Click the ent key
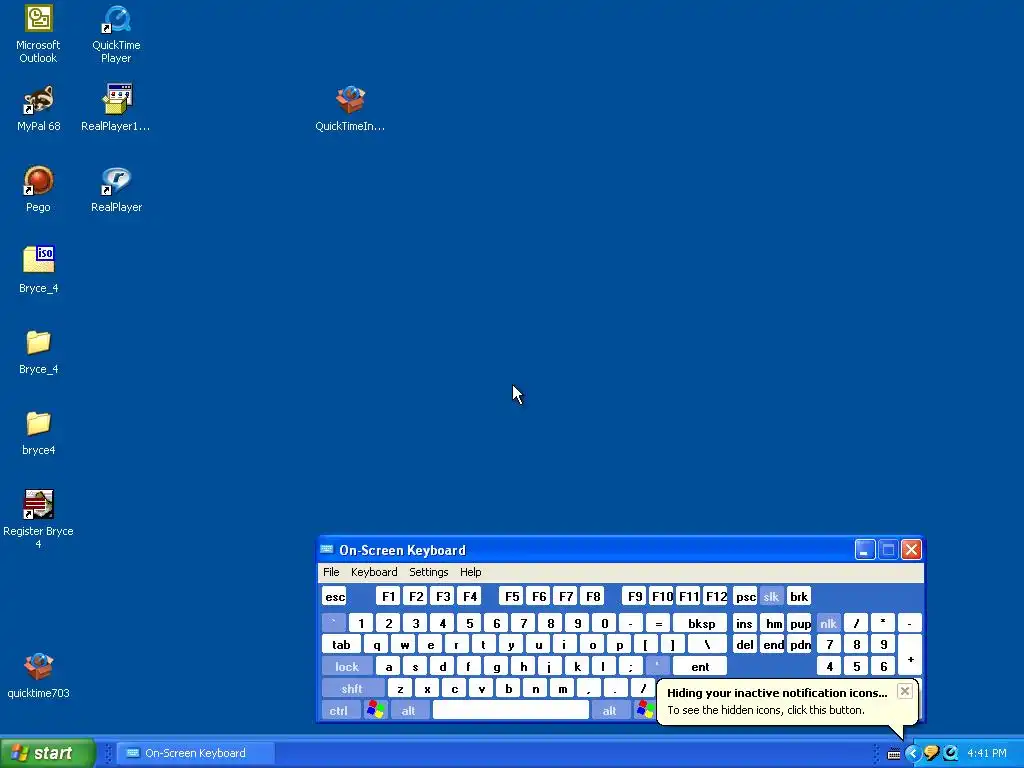Image resolution: width=1024 pixels, height=768 pixels. click(700, 666)
